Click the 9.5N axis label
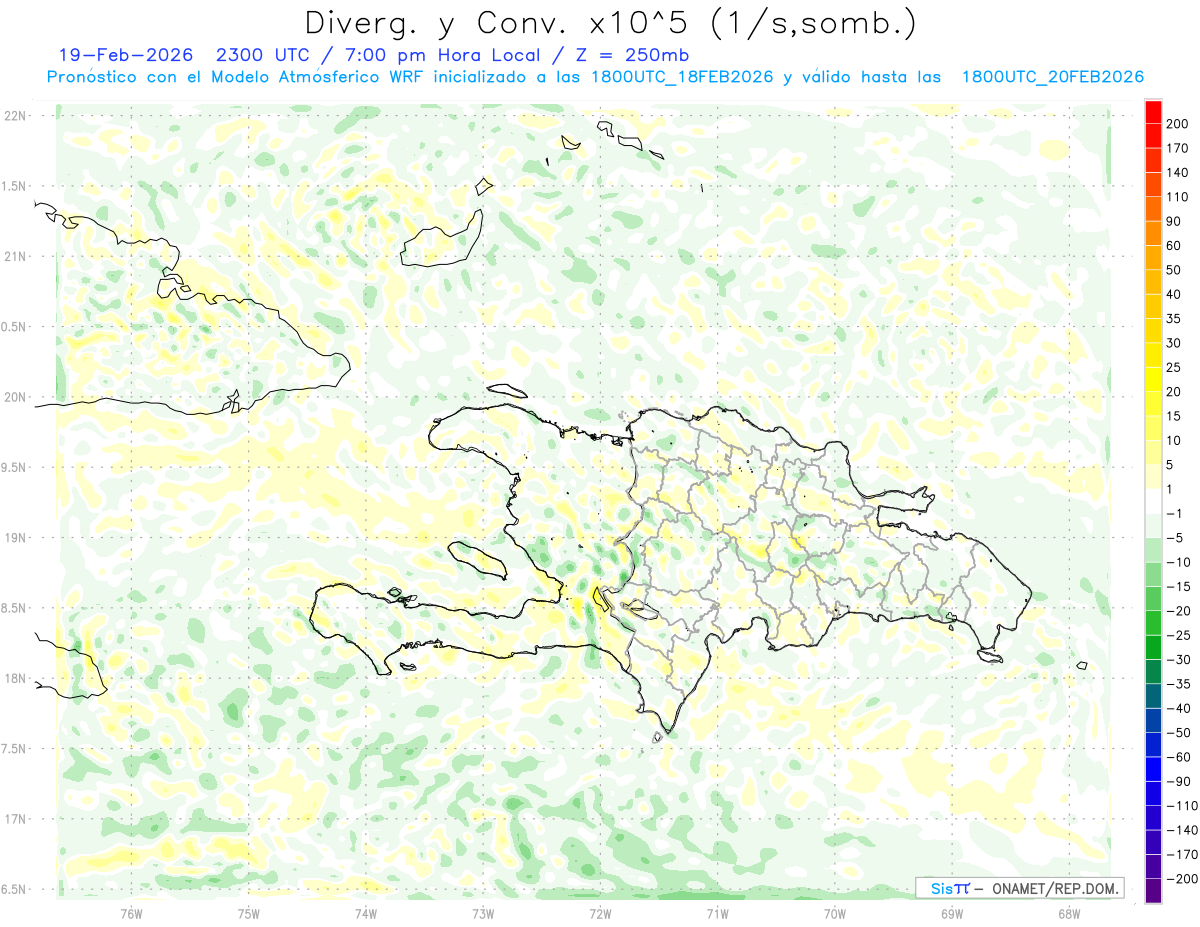Screen dimensions: 1200x927 click(14, 468)
